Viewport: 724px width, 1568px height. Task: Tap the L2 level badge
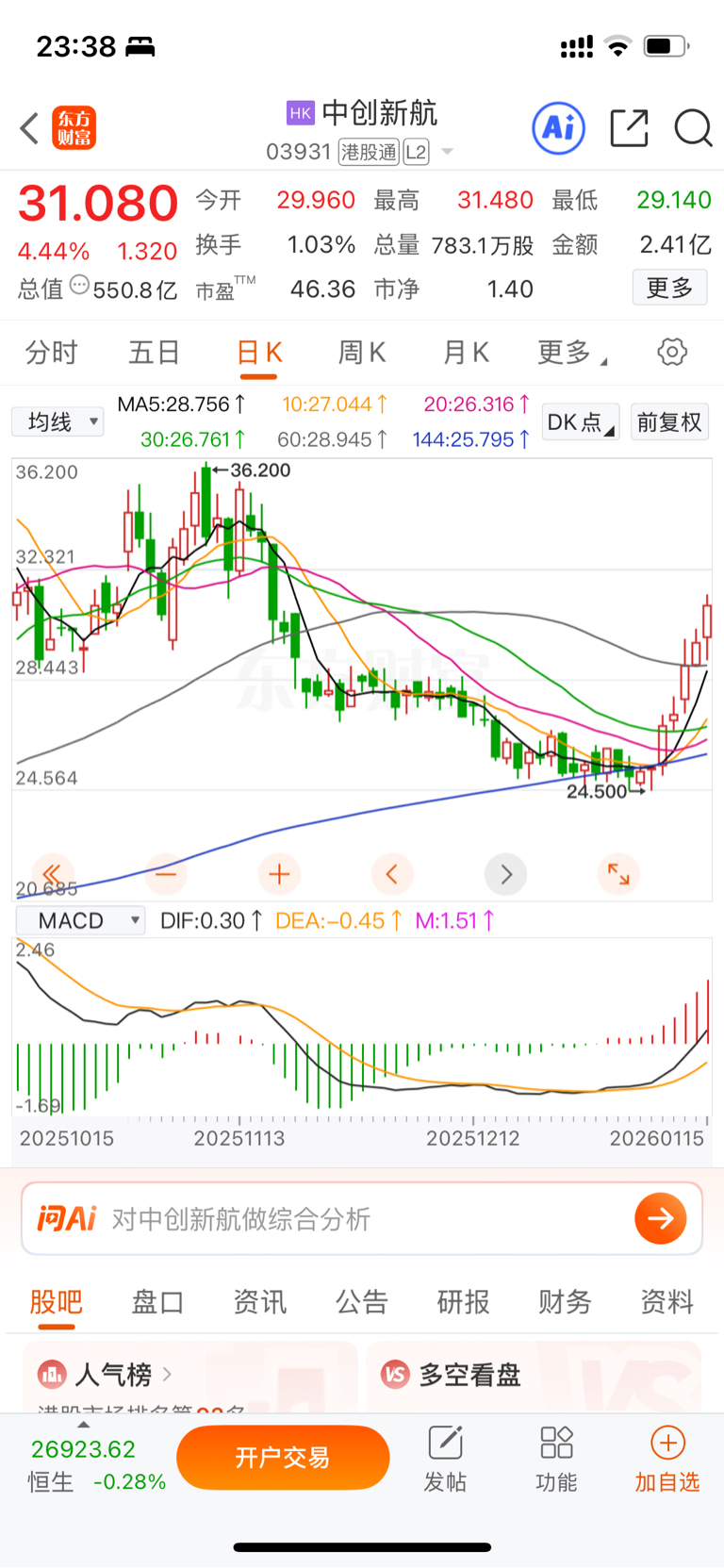click(416, 152)
